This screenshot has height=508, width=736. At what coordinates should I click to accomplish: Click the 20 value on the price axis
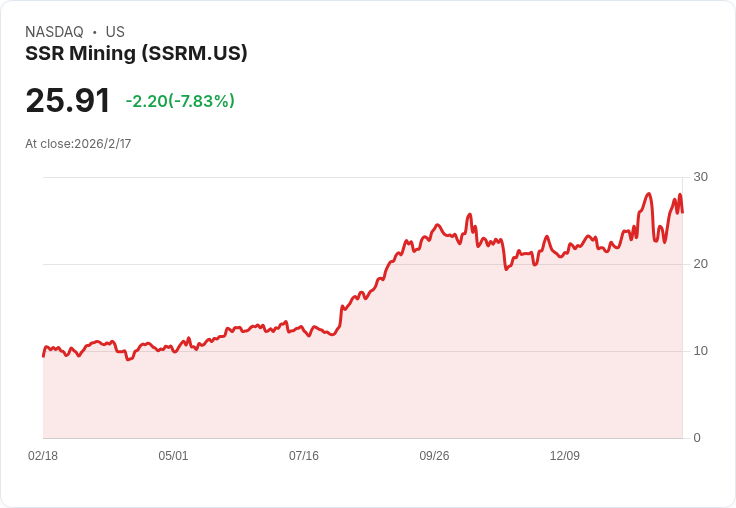pos(700,264)
